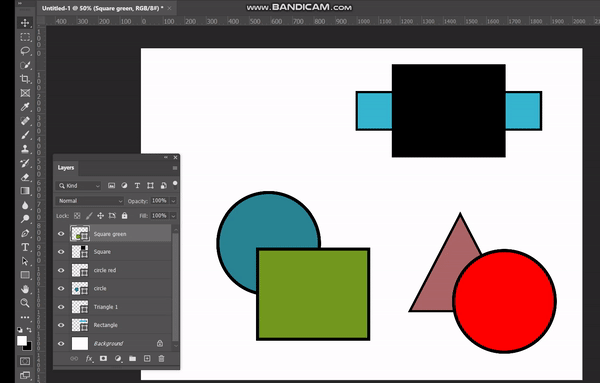Click Link Layers icon in Layers panel
Viewport: 600px width, 383px height.
74,359
